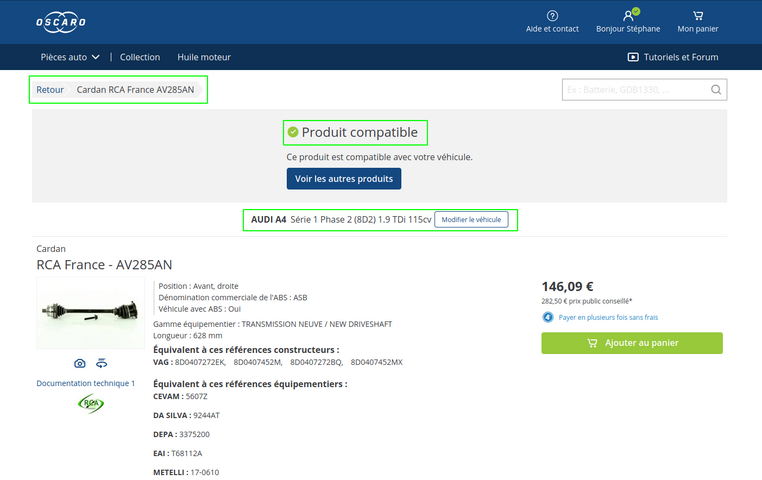The image size is (762, 480).
Task: Open the Collection menu item
Action: pyautogui.click(x=140, y=57)
